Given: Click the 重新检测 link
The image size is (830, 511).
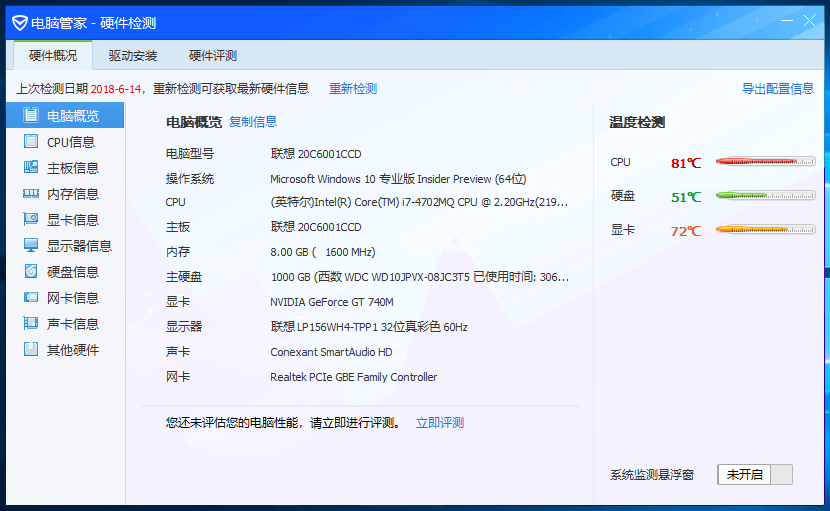Looking at the screenshot, I should 353,88.
